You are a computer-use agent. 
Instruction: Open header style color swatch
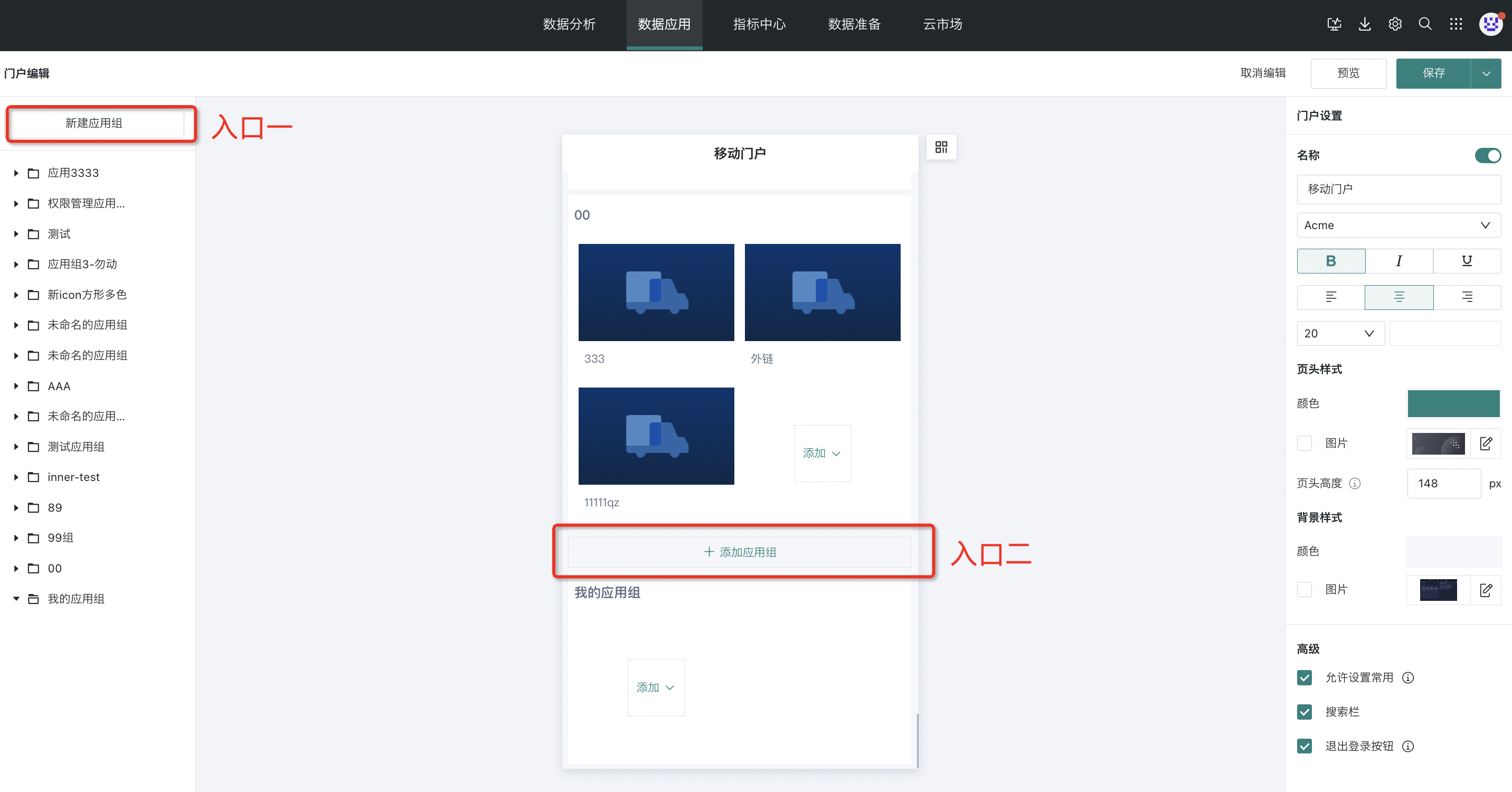[x=1453, y=404]
